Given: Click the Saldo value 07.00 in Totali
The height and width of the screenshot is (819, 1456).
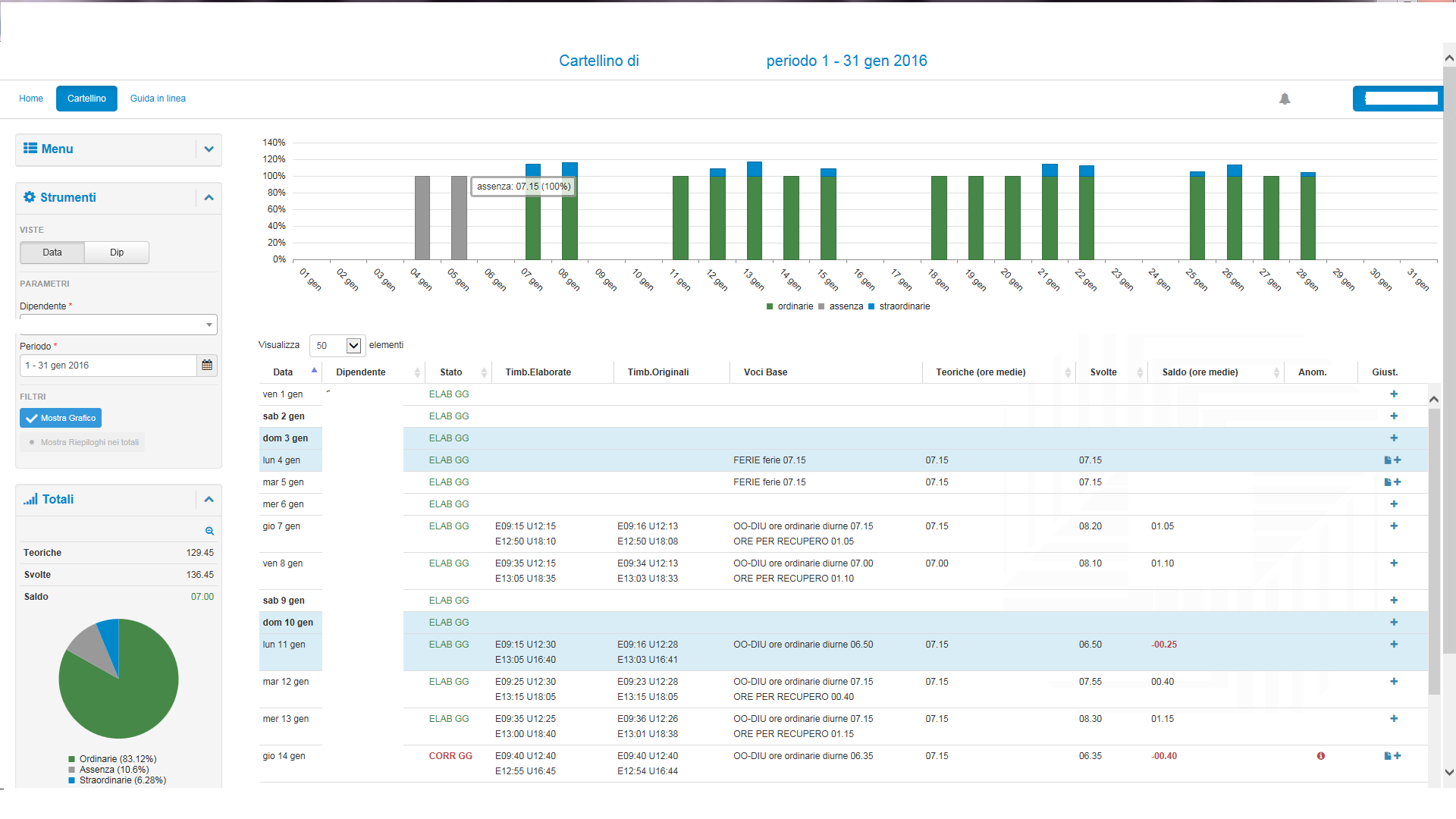Looking at the screenshot, I should coord(202,597).
